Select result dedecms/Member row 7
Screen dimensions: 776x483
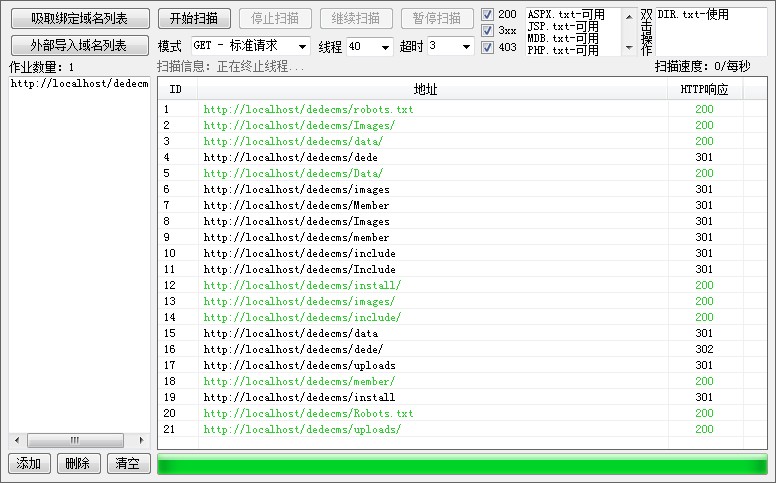462,205
